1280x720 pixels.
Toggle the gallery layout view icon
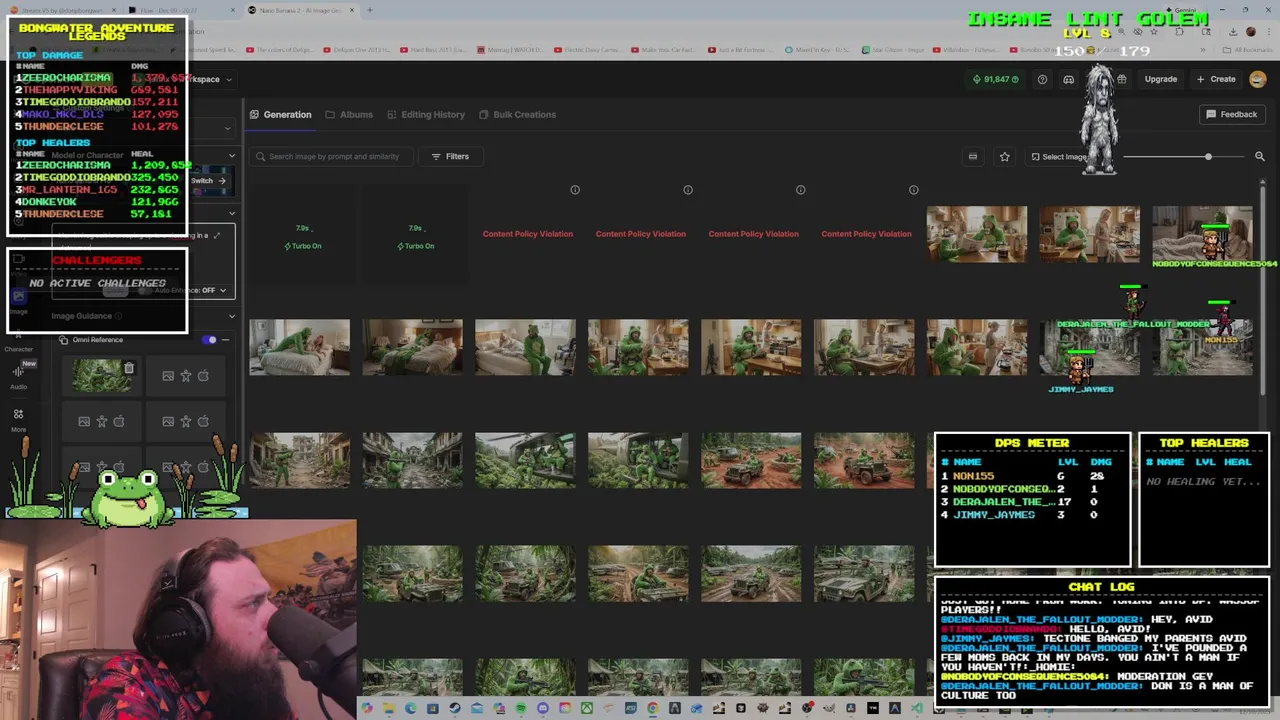[x=973, y=156]
